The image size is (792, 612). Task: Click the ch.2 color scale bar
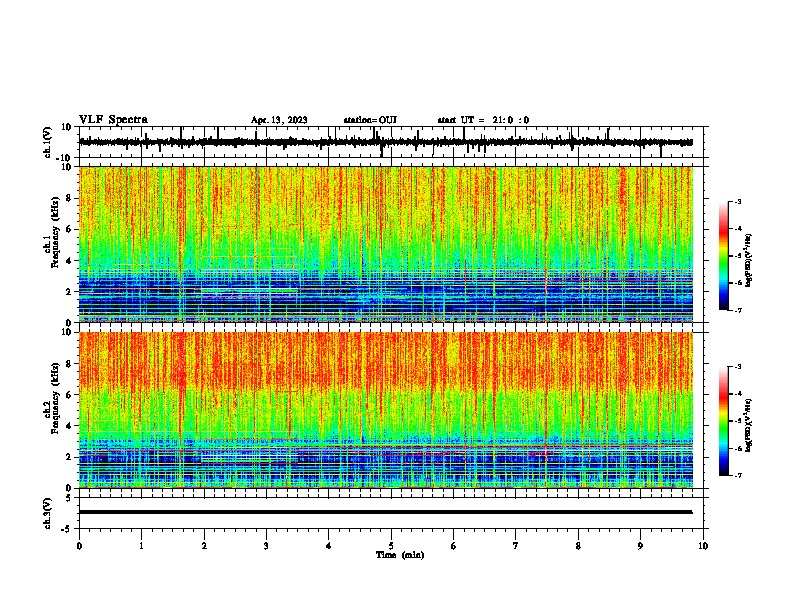pyautogui.click(x=723, y=421)
